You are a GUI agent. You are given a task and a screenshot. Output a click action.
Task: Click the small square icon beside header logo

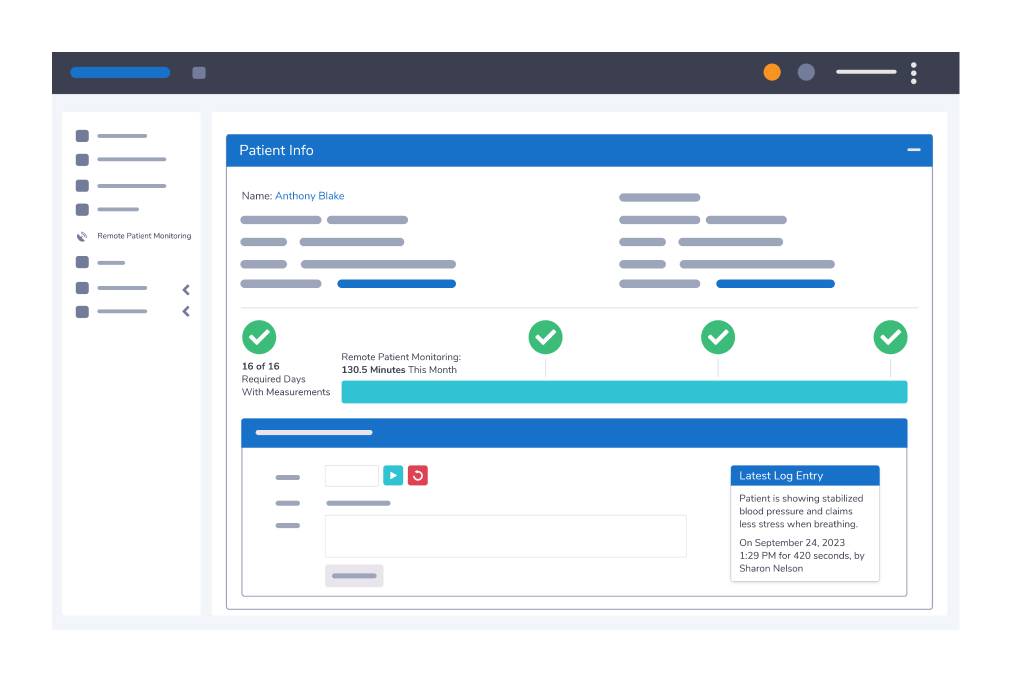(199, 73)
